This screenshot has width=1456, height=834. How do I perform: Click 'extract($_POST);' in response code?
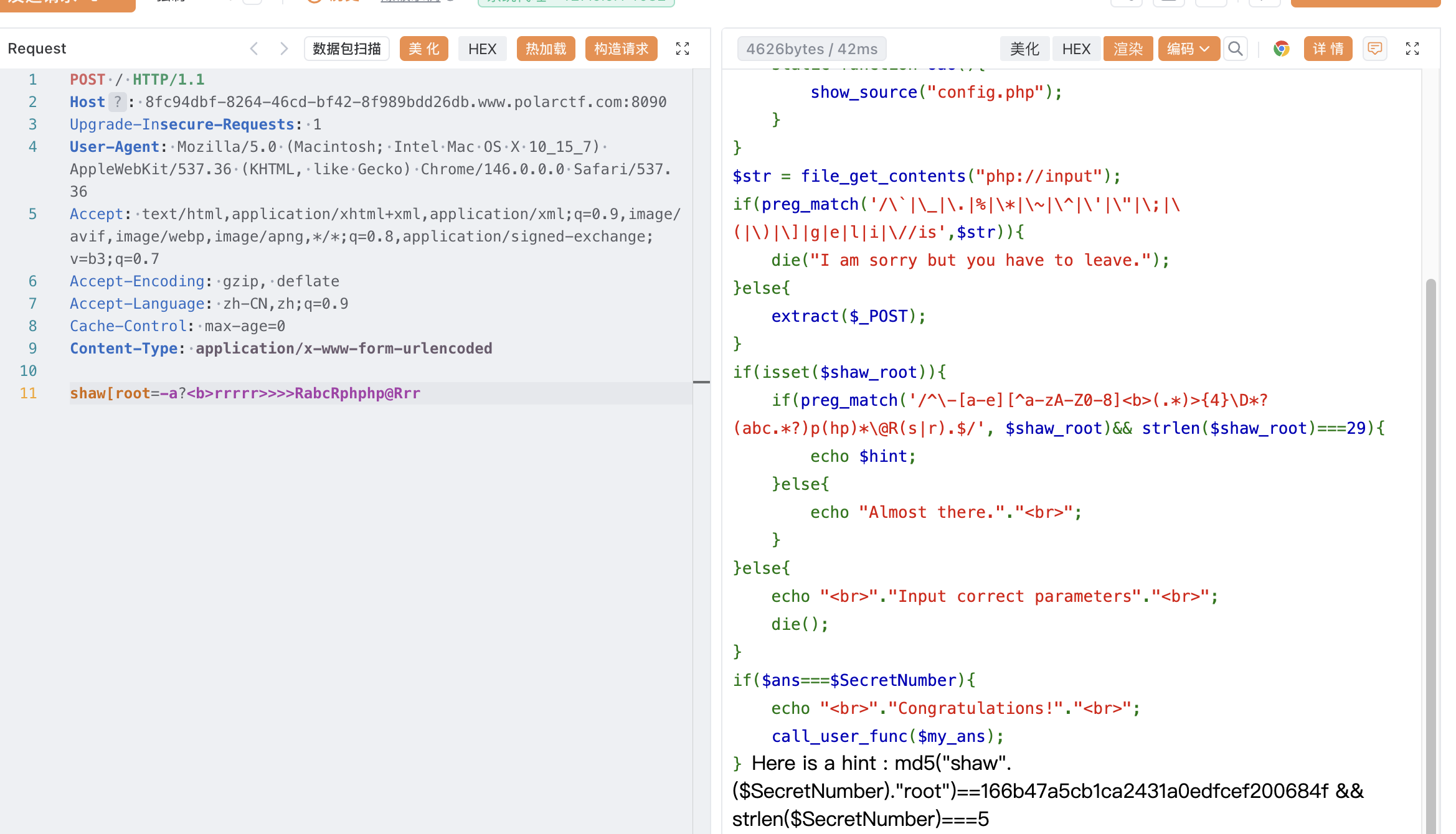click(848, 316)
